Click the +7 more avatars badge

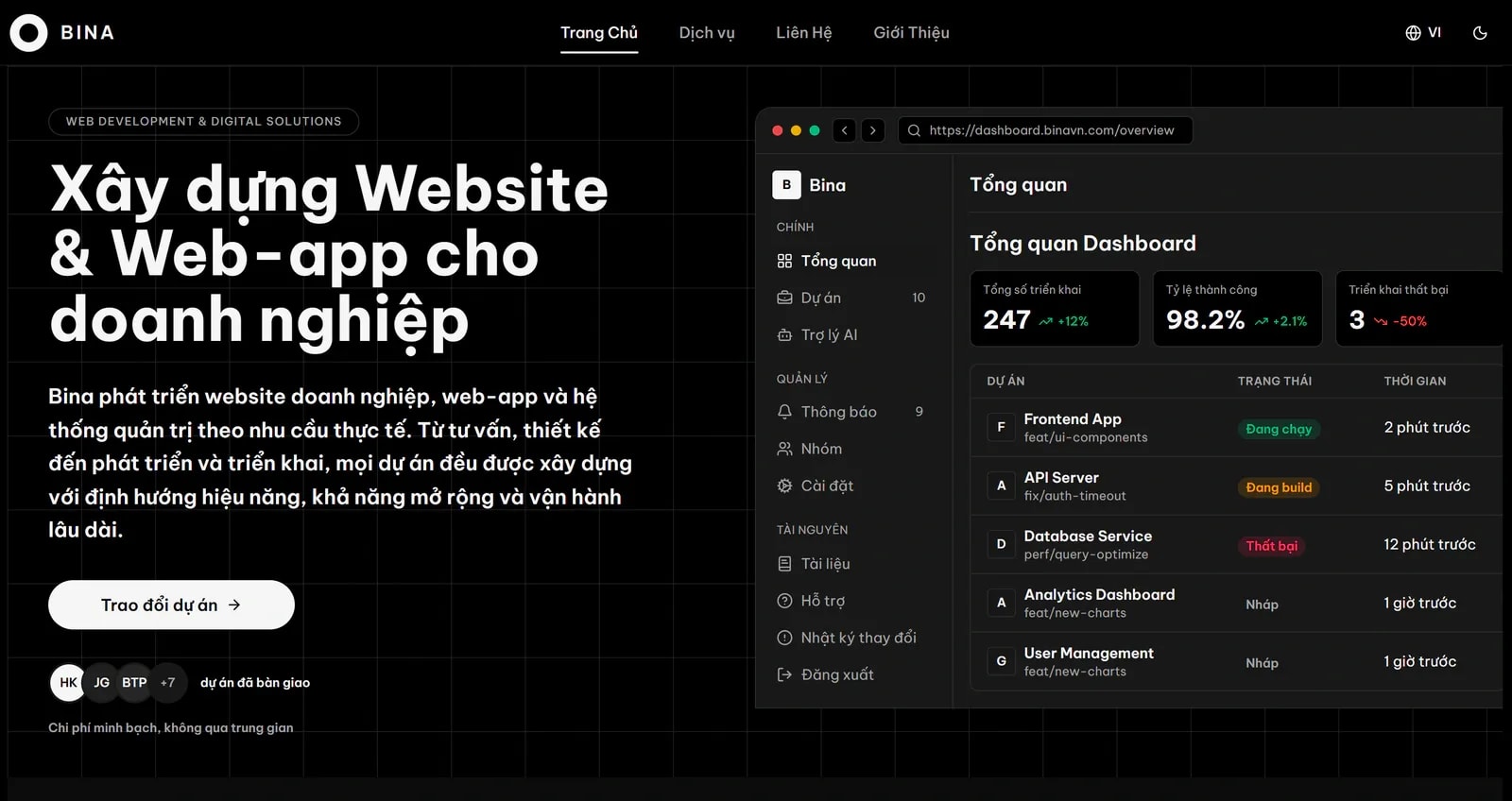point(167,682)
